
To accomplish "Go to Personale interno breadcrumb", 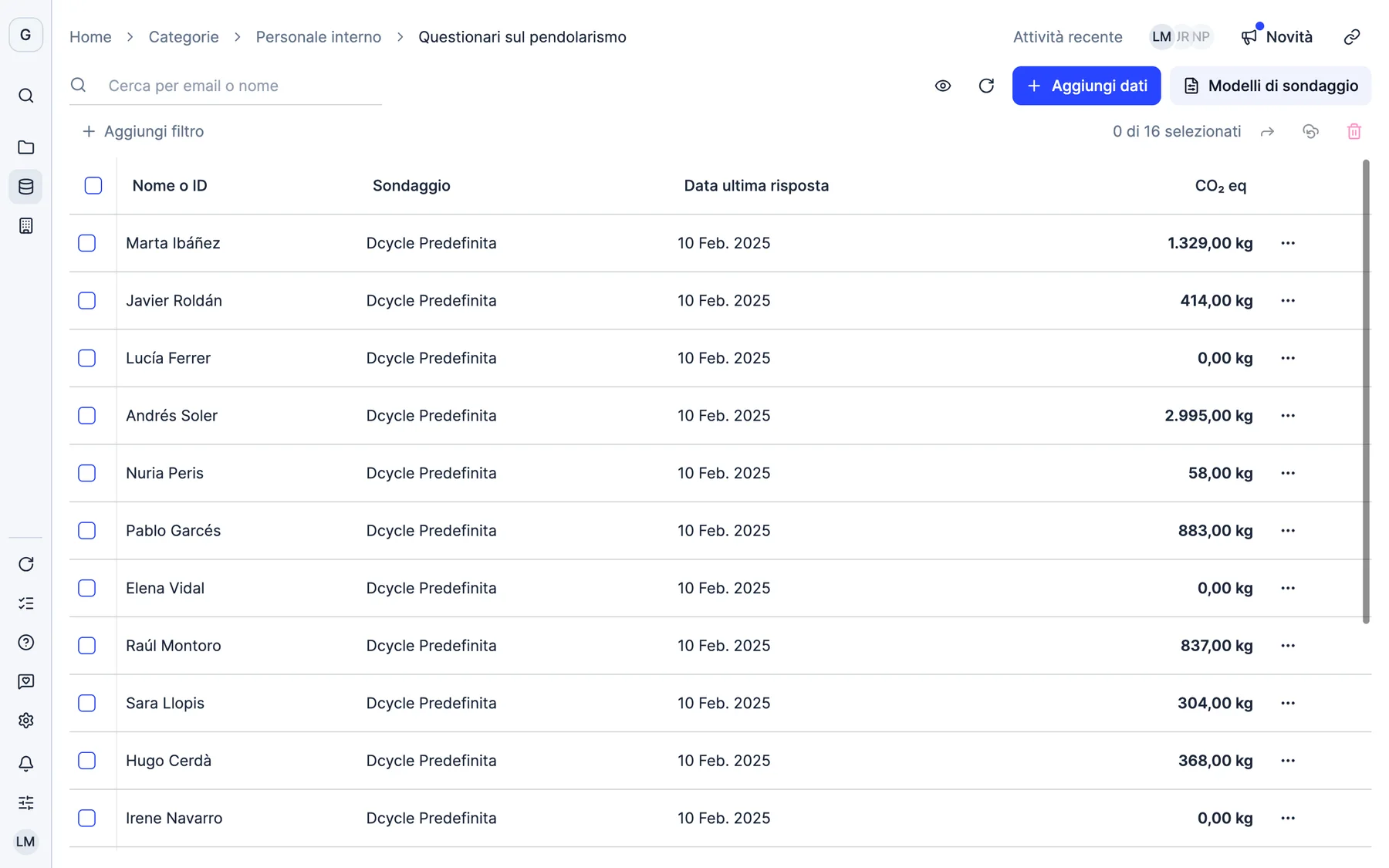I will (318, 37).
